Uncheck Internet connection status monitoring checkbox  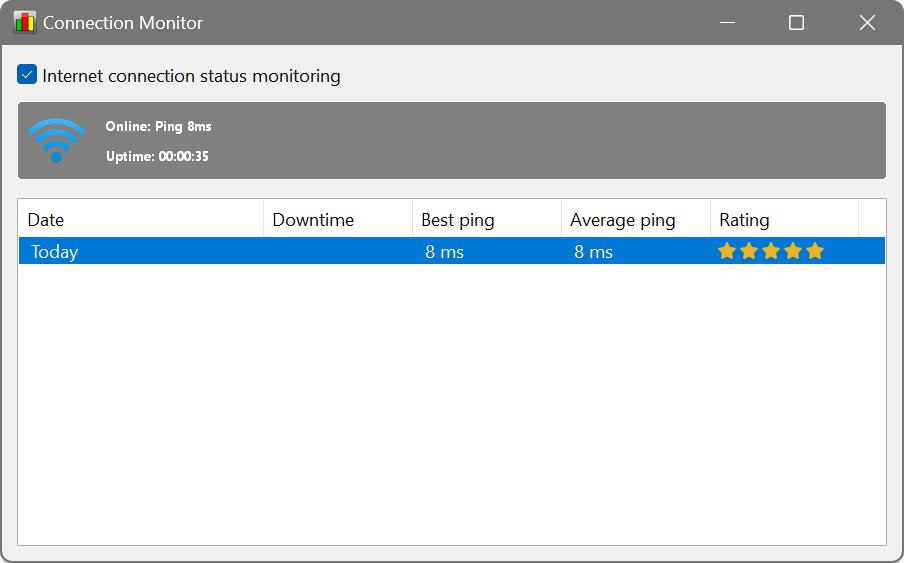pos(27,75)
